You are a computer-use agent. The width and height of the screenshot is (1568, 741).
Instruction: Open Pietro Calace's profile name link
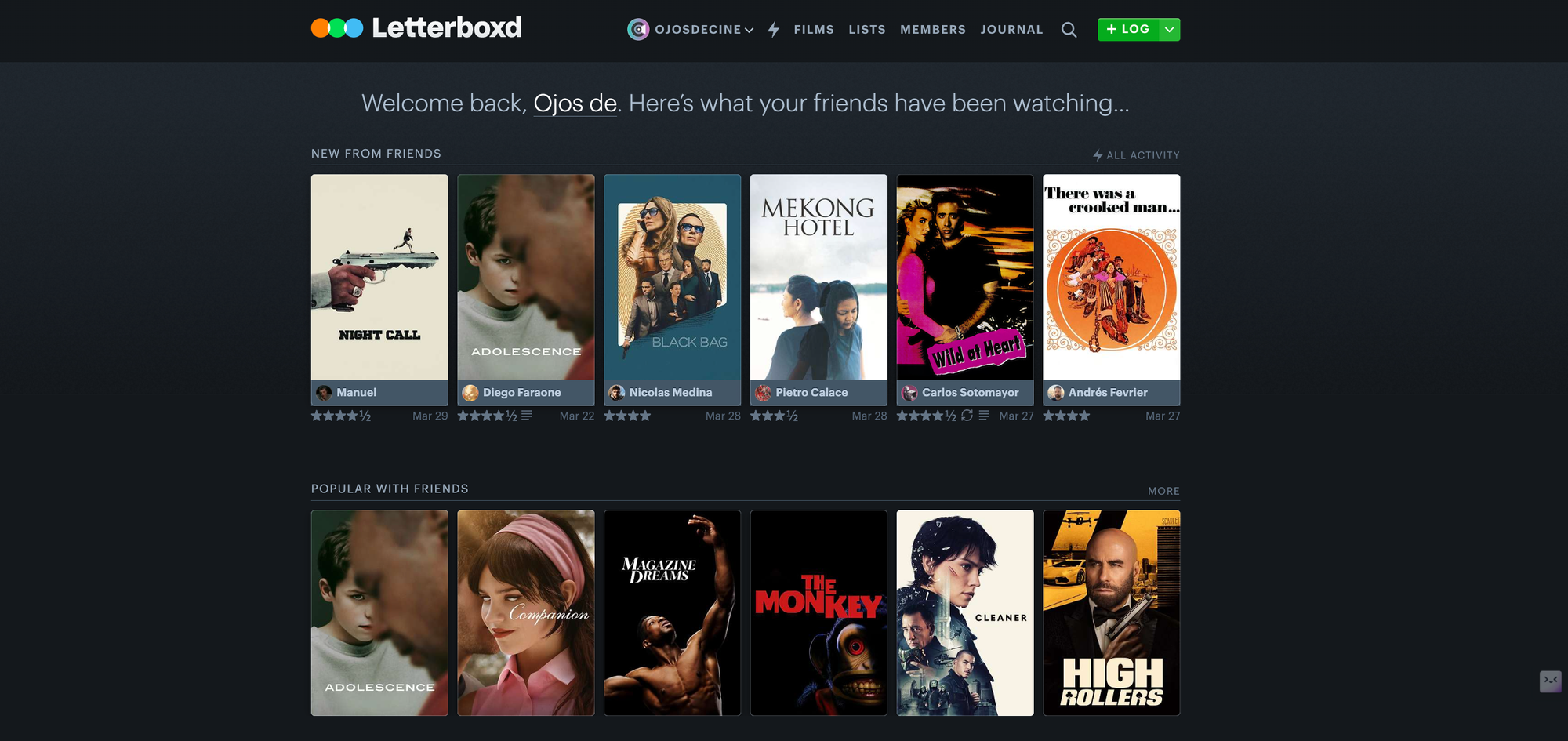tap(811, 393)
